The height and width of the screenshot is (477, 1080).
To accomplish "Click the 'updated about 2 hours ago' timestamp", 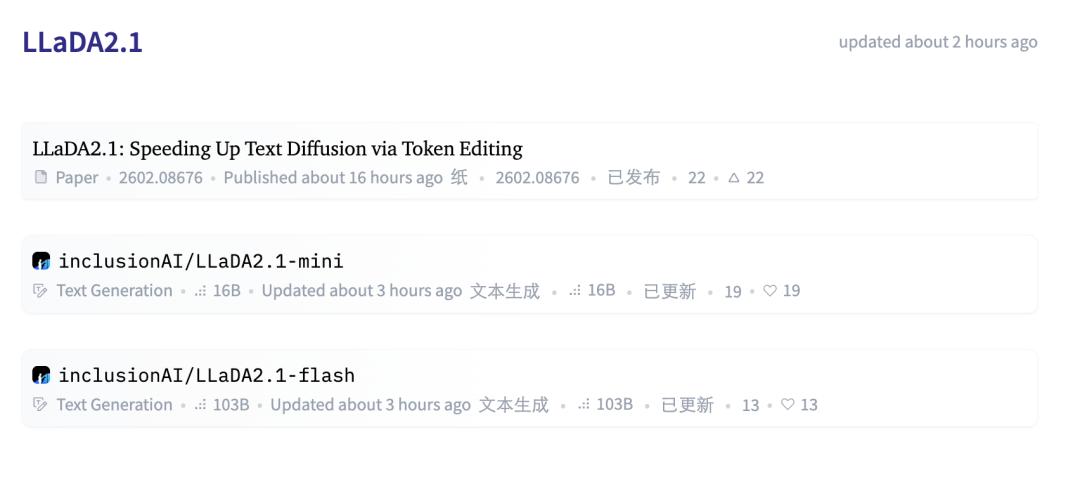I will [x=937, y=42].
